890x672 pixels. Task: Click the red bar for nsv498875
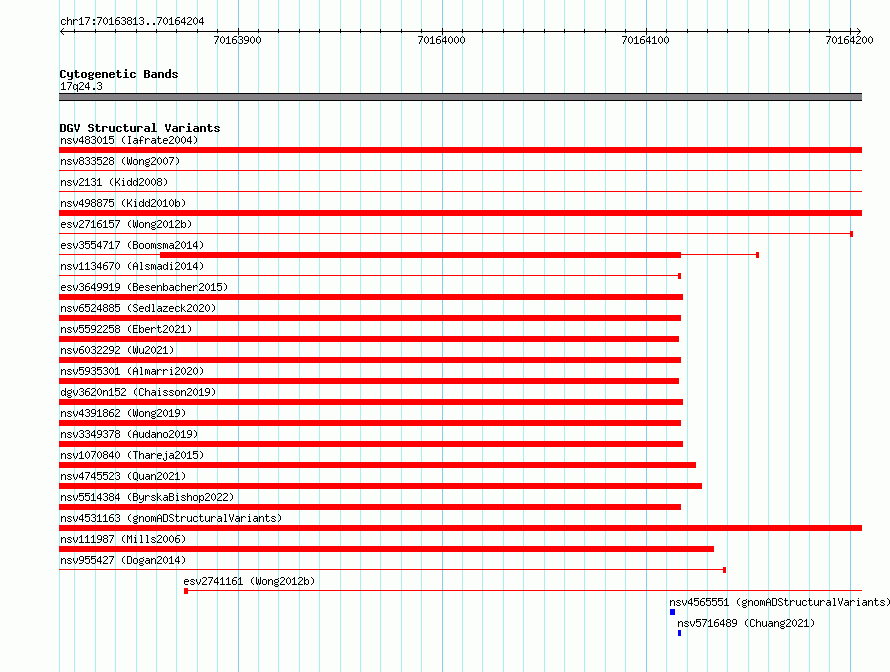click(x=460, y=213)
